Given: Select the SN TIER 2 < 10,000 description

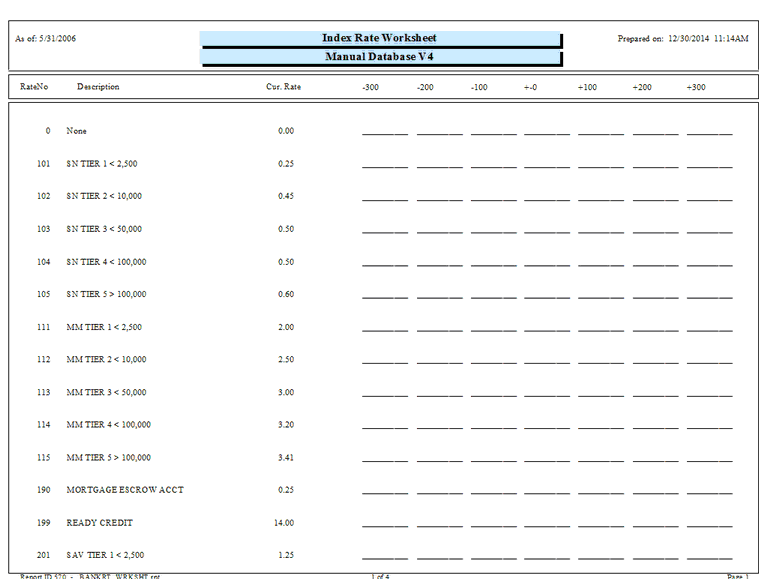Looking at the screenshot, I should [106, 197].
